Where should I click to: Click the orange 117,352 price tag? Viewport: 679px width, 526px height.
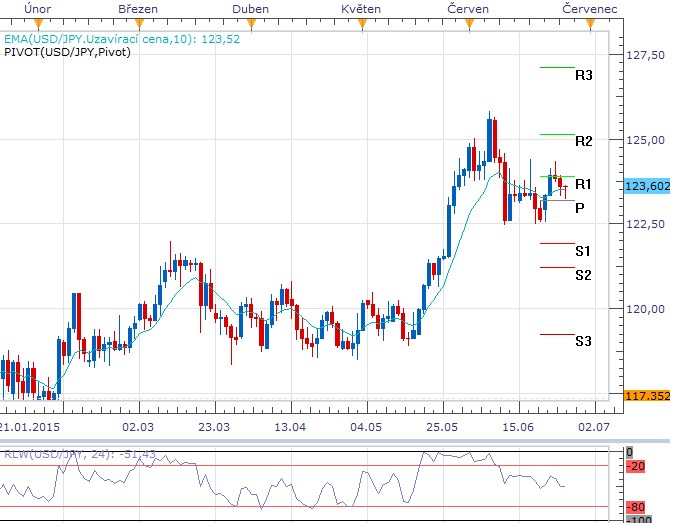point(647,396)
